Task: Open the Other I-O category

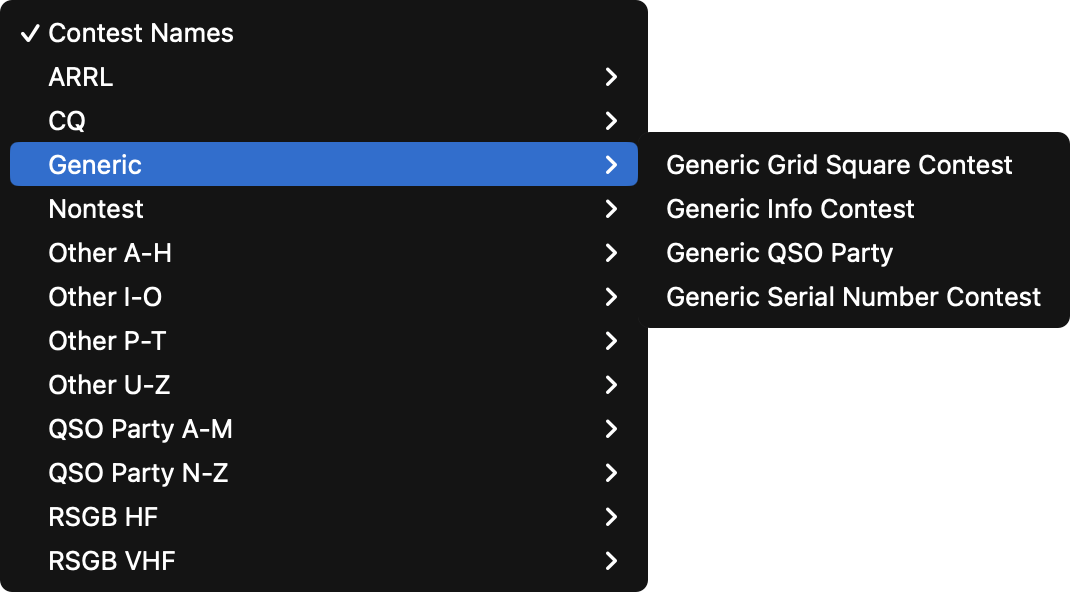Action: [x=323, y=297]
